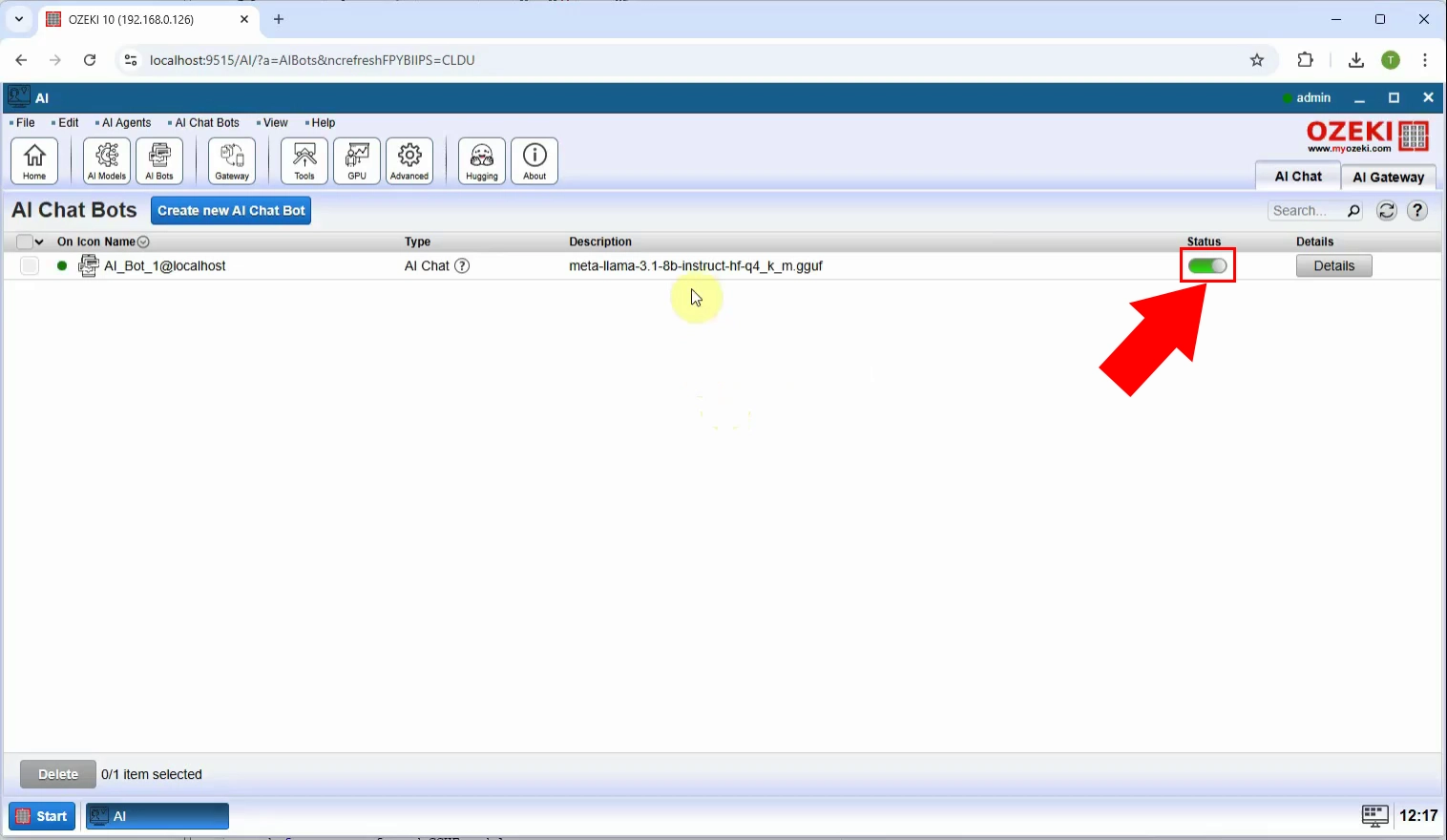Click the browser downloads icon
The height and width of the screenshot is (840, 1447).
1355,60
